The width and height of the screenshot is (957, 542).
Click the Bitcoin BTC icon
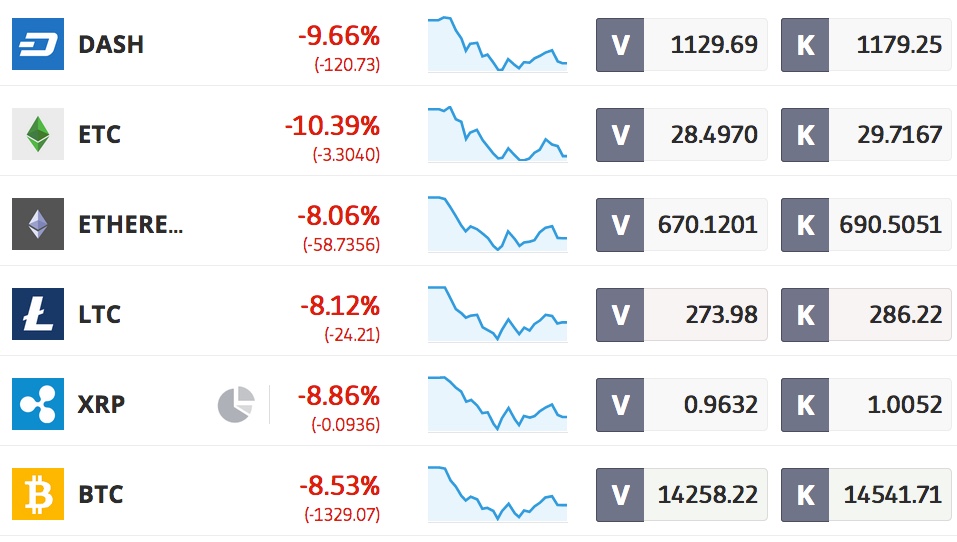38,494
